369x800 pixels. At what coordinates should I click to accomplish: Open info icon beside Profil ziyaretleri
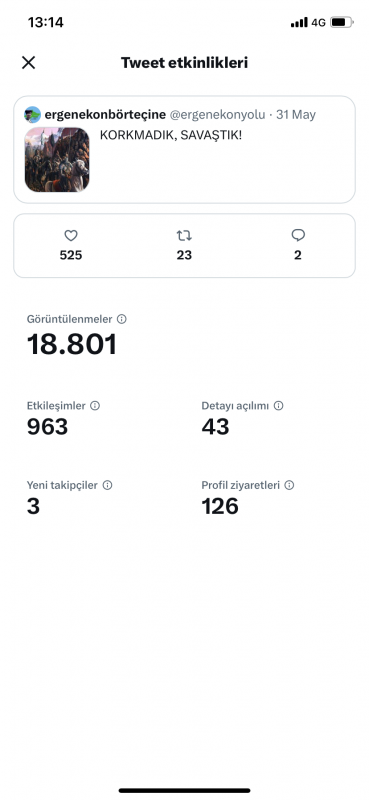[x=289, y=485]
